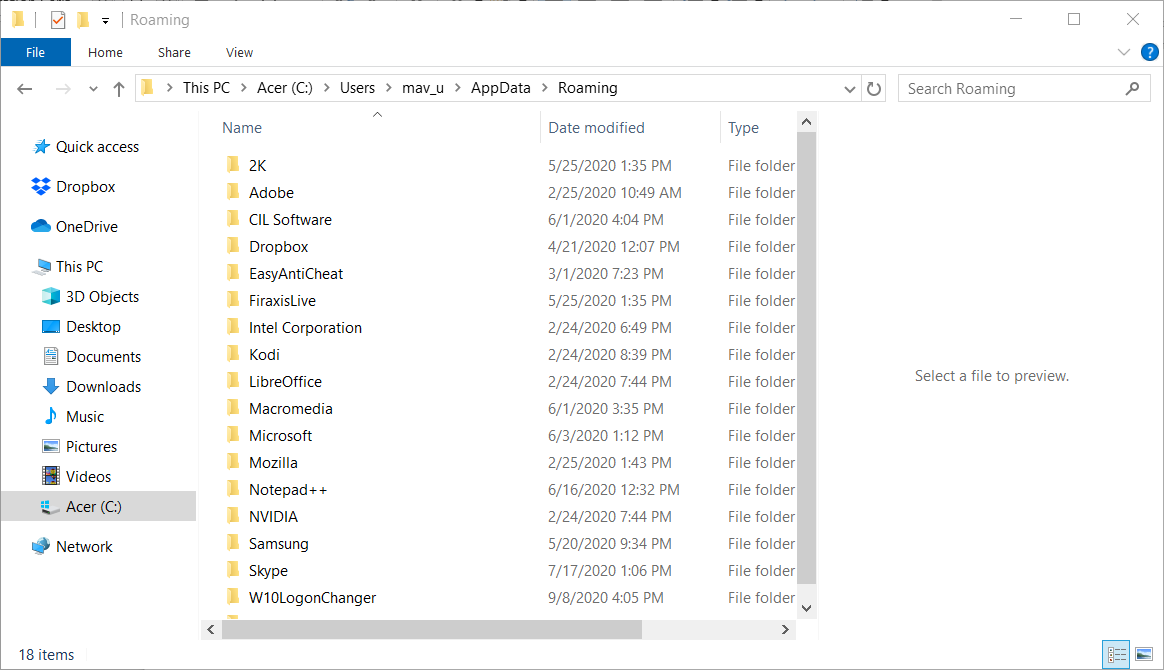Select Dropbox in the navigation pane
The image size is (1164, 670).
click(x=85, y=187)
